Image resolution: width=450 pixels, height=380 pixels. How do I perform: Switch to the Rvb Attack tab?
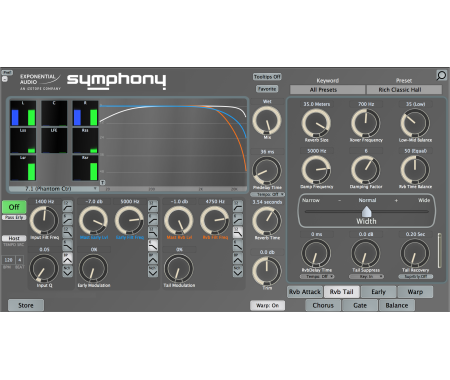point(305,292)
